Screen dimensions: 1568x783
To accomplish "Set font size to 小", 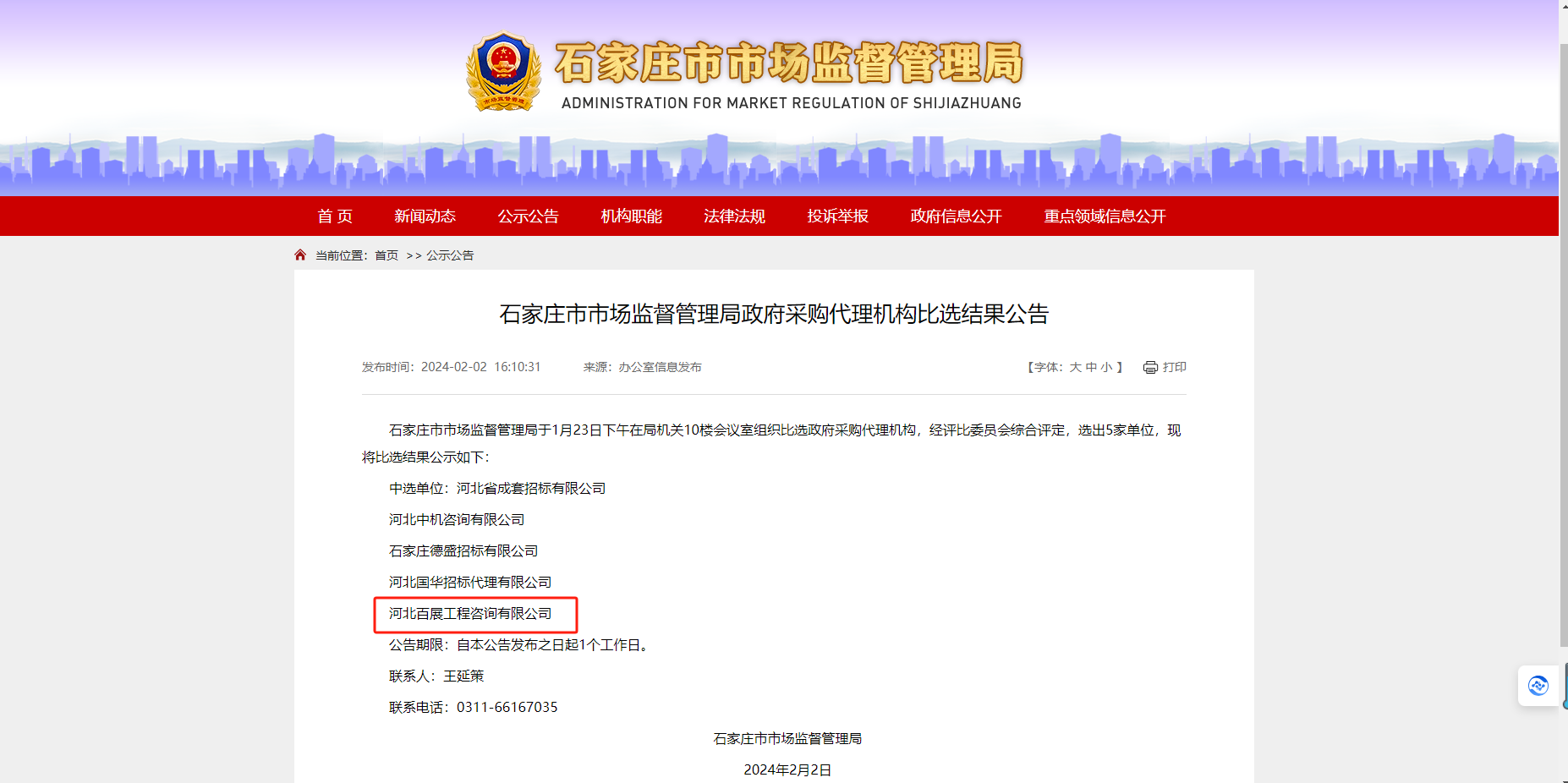I will coord(1106,367).
